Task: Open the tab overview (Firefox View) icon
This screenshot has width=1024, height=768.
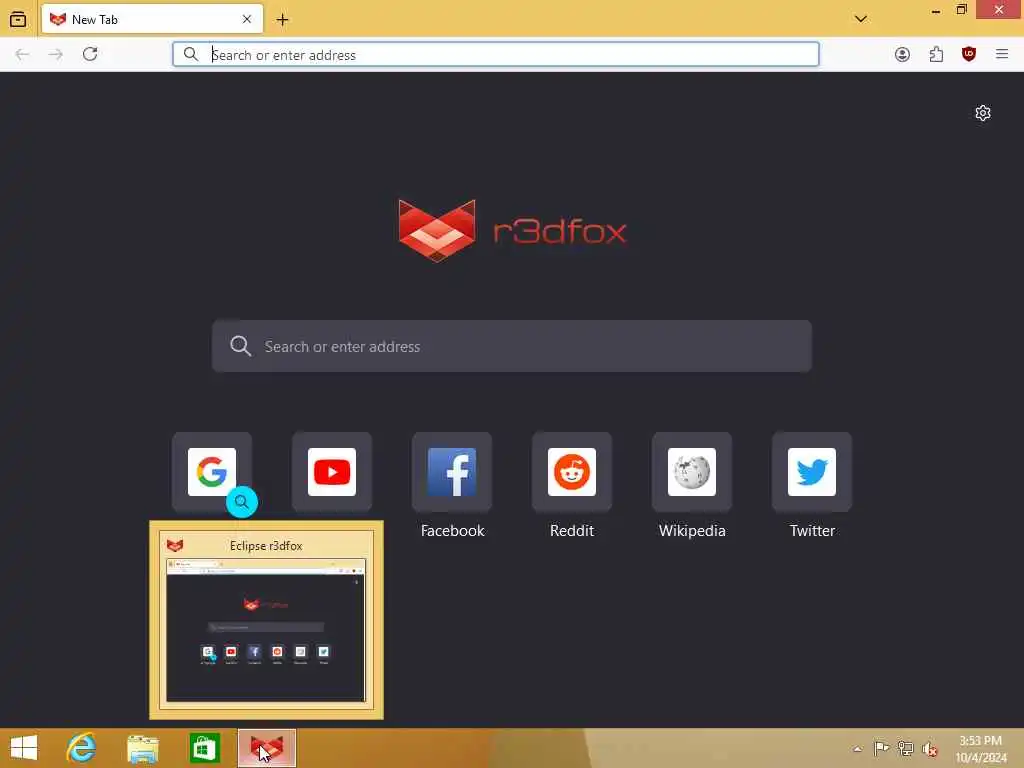Action: coord(18,19)
